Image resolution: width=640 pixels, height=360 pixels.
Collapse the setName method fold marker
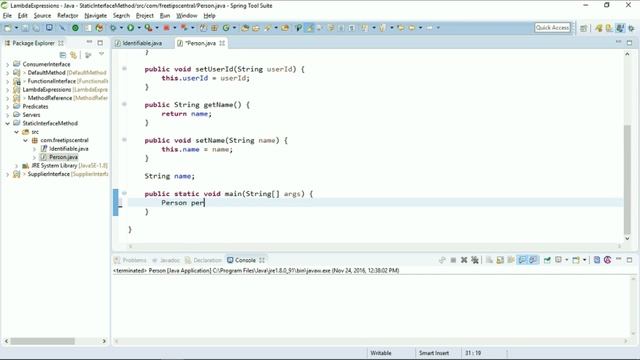click(x=124, y=140)
